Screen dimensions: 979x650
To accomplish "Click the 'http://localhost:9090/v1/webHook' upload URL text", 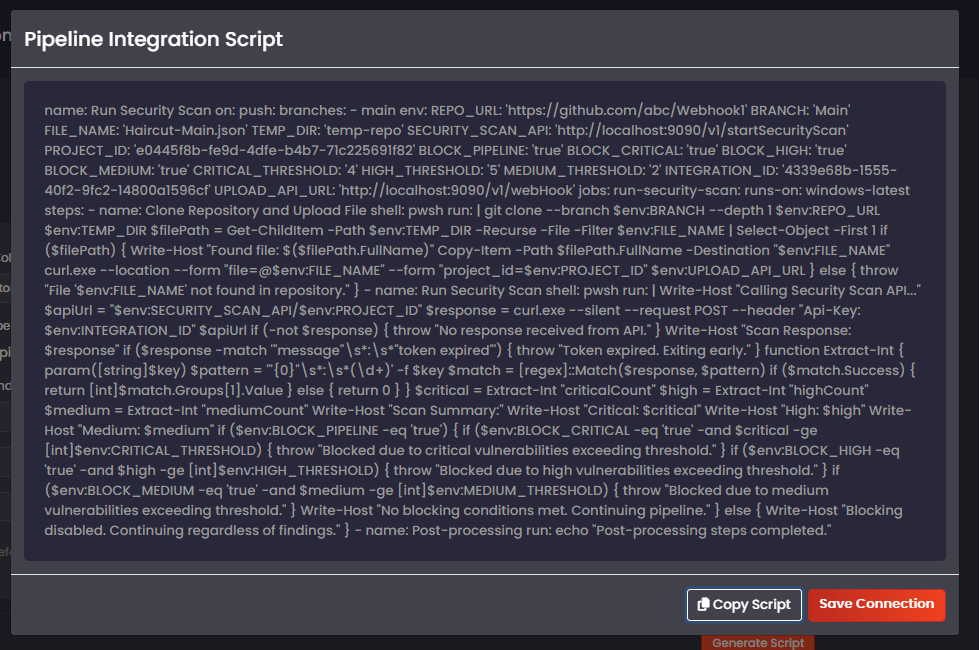I will pos(457,190).
